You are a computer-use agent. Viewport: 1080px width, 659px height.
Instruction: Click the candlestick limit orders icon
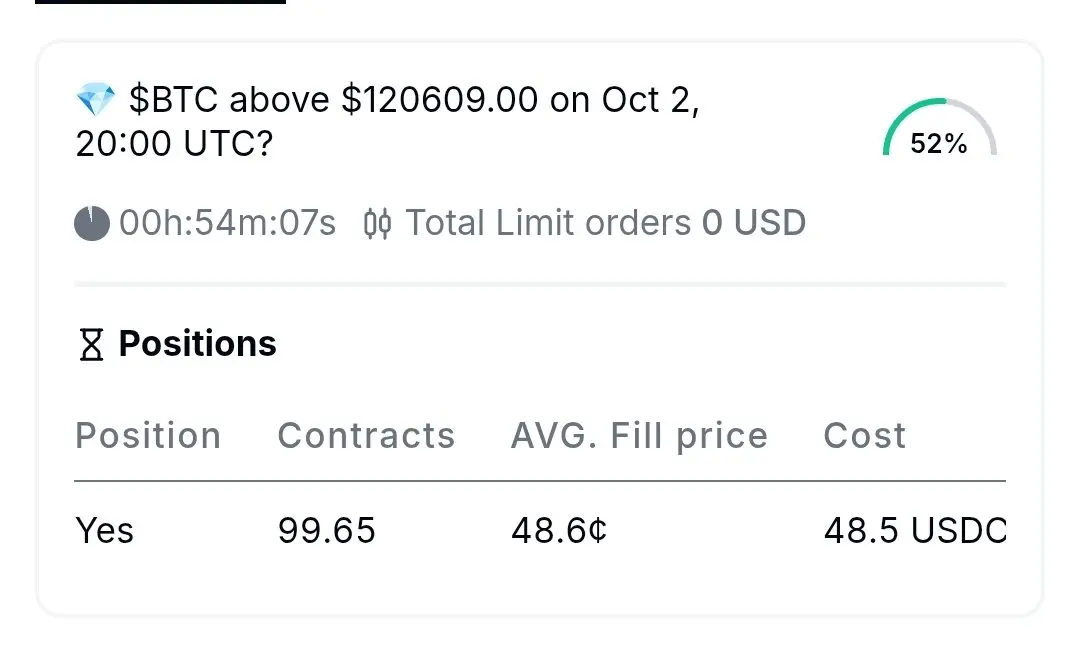pyautogui.click(x=377, y=223)
